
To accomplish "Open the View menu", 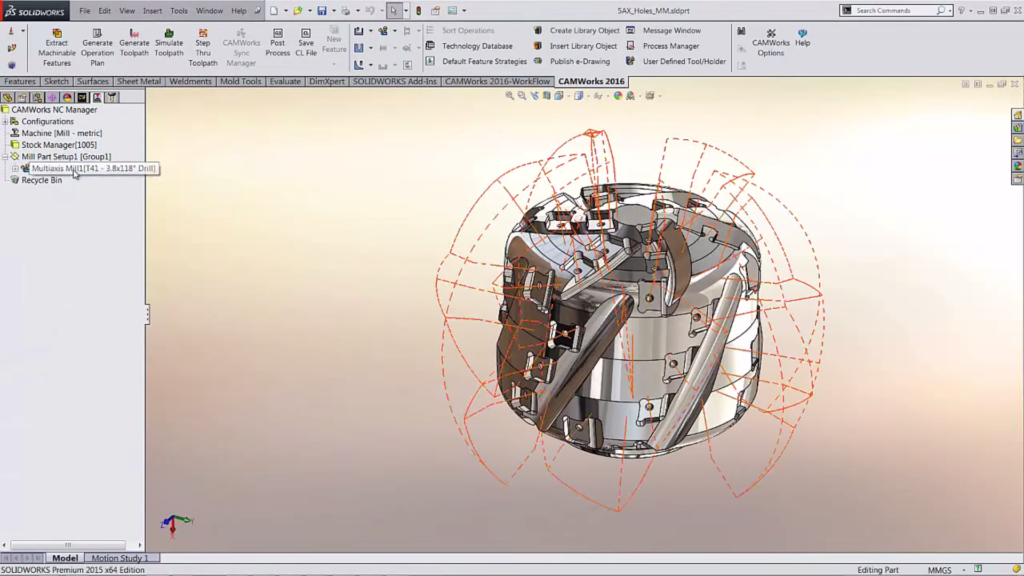I will pos(127,10).
